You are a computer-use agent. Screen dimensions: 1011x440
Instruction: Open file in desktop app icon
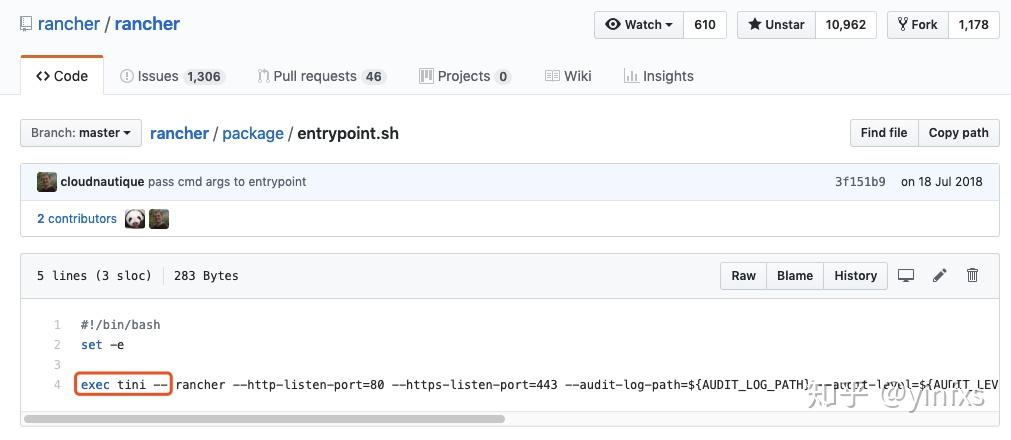click(x=906, y=276)
